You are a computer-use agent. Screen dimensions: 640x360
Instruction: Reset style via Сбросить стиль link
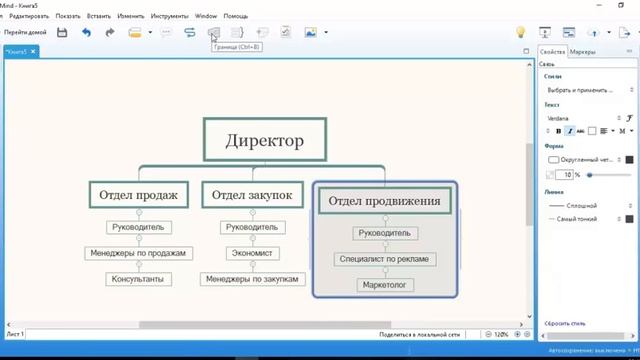coord(565,324)
